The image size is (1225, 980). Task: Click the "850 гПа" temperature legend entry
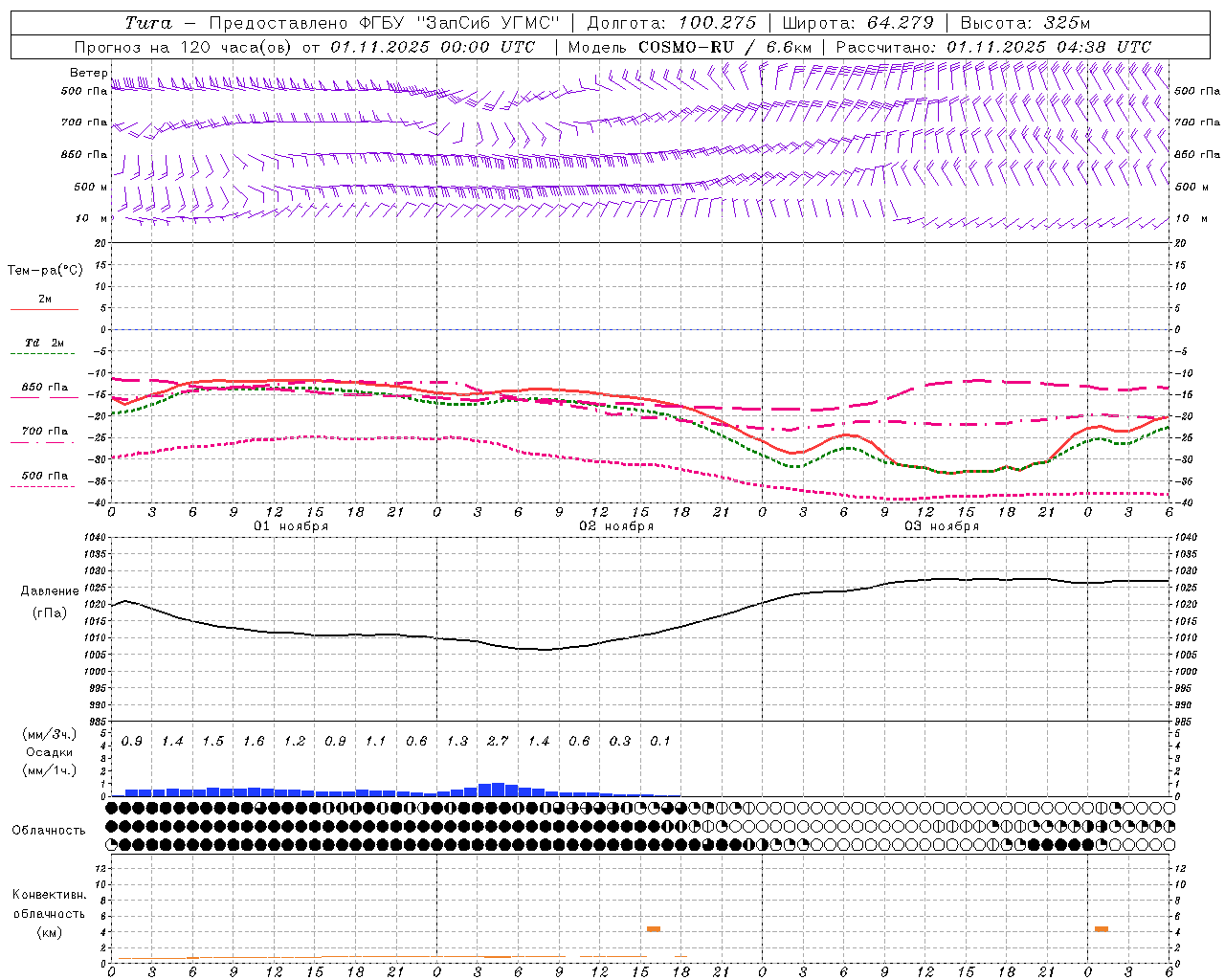(45, 388)
